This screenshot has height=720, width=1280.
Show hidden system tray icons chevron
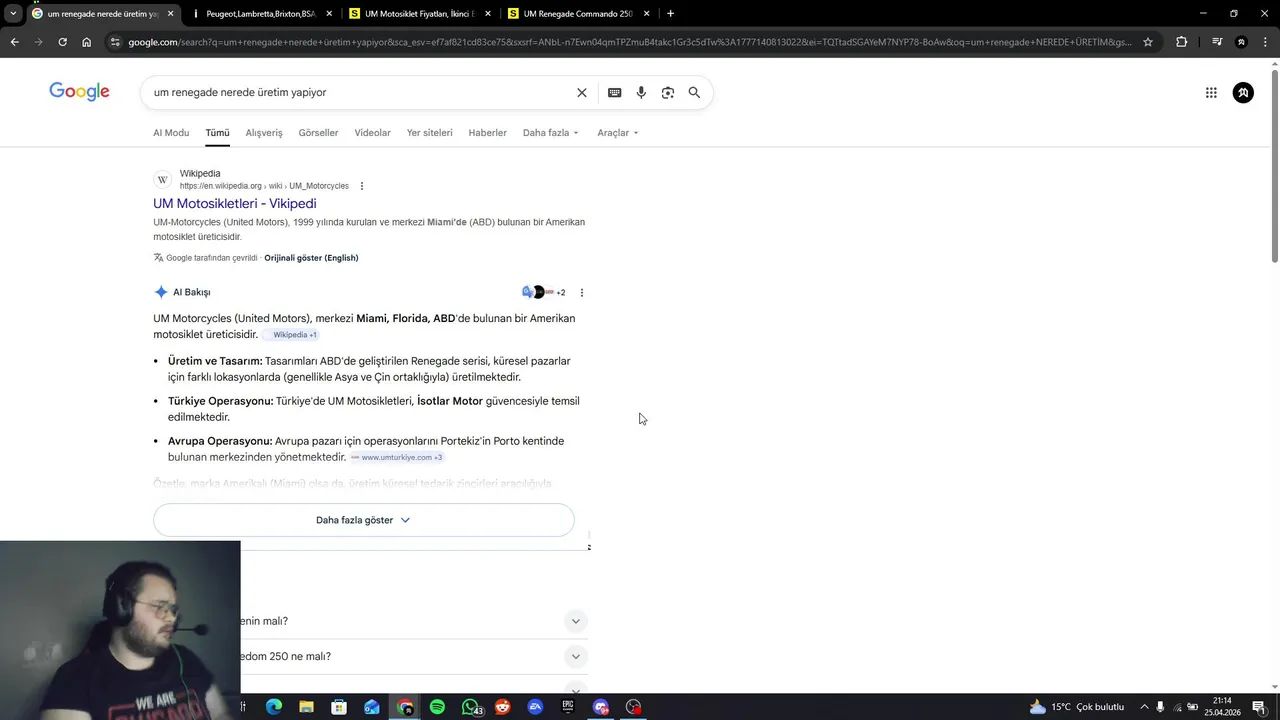coord(1144,707)
